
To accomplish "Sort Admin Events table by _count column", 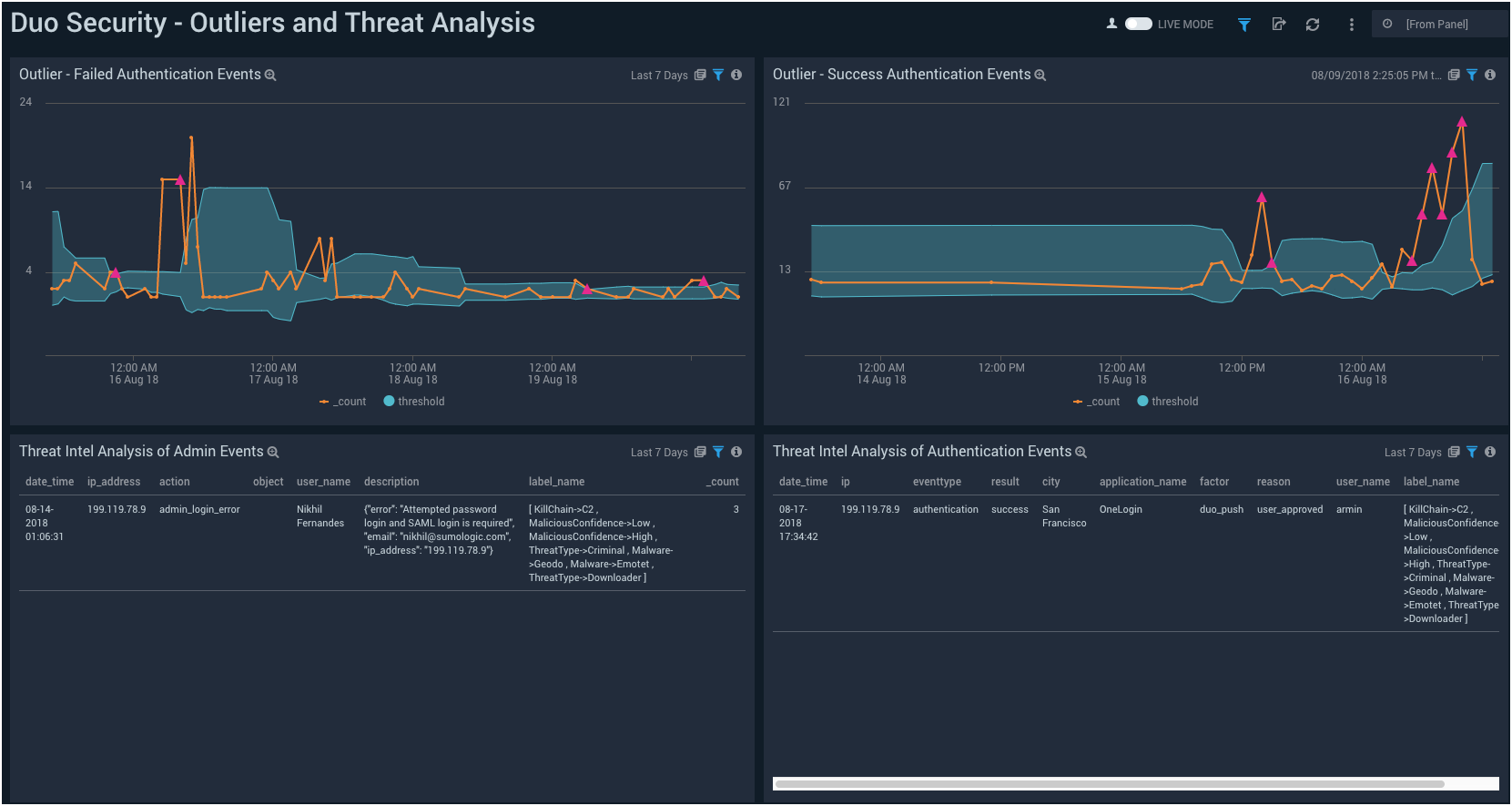I will (724, 482).
